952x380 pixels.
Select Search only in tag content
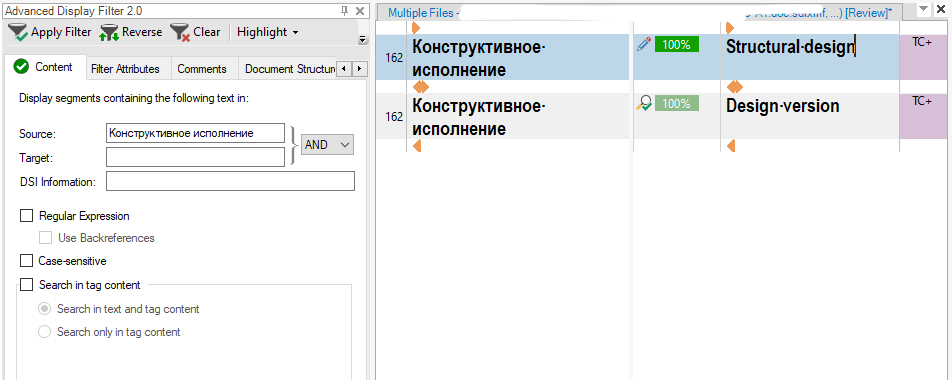click(x=44, y=332)
